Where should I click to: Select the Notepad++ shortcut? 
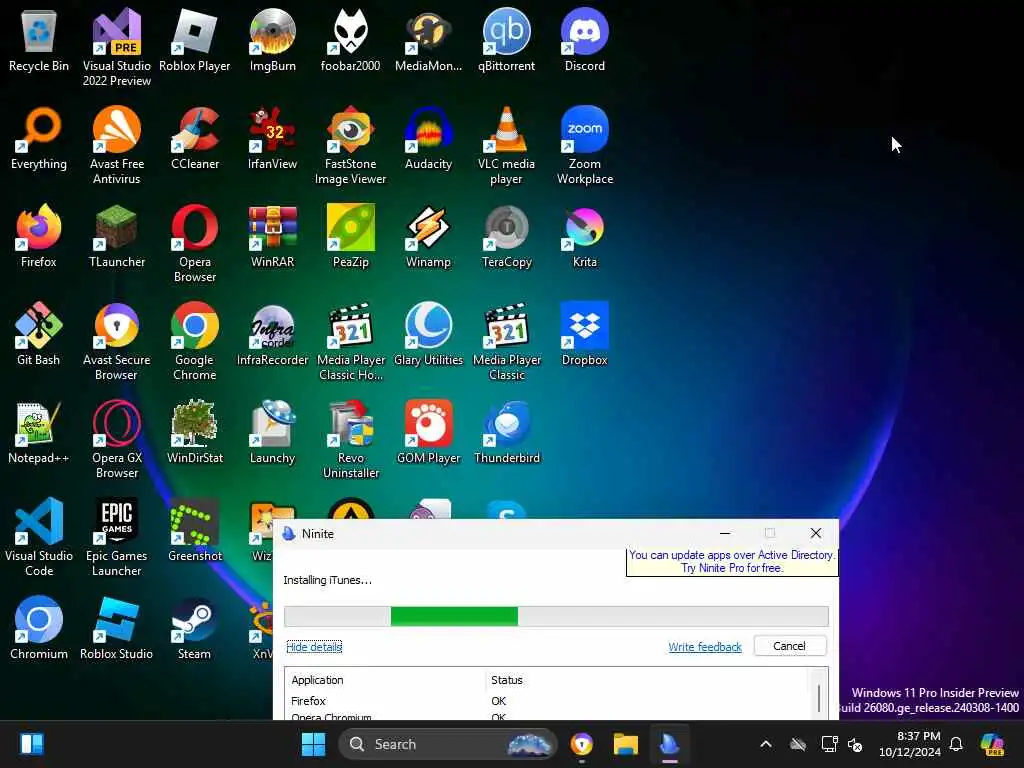point(39,432)
